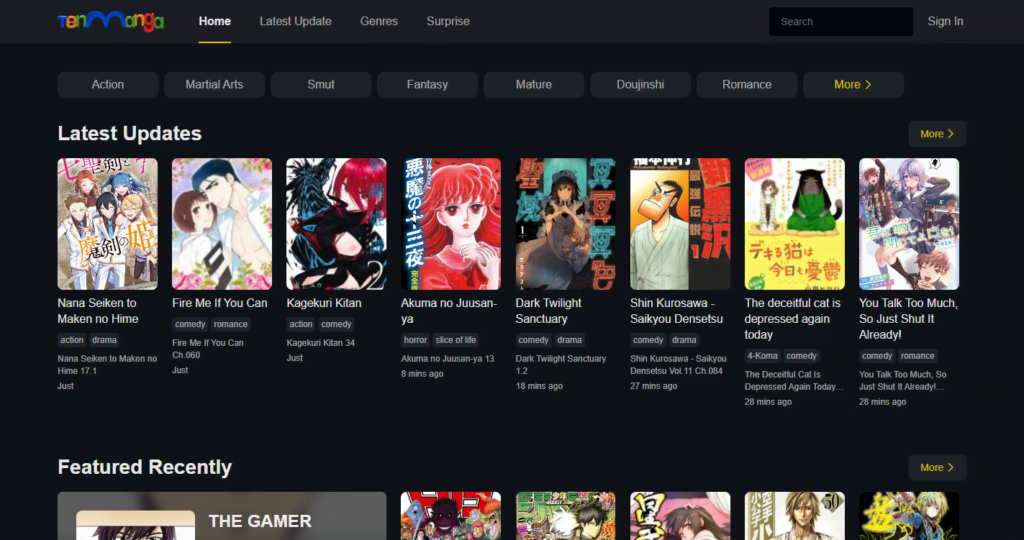Click Shin Kurosawa - Saikyou Densetsu title

[677, 311]
